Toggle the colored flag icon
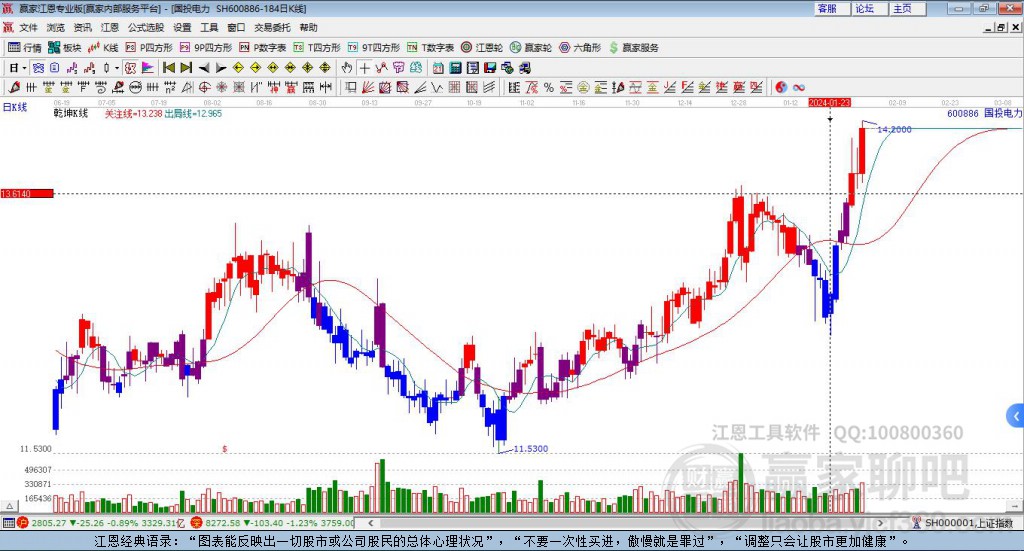Image resolution: width=1024 pixels, height=551 pixels. click(x=148, y=68)
